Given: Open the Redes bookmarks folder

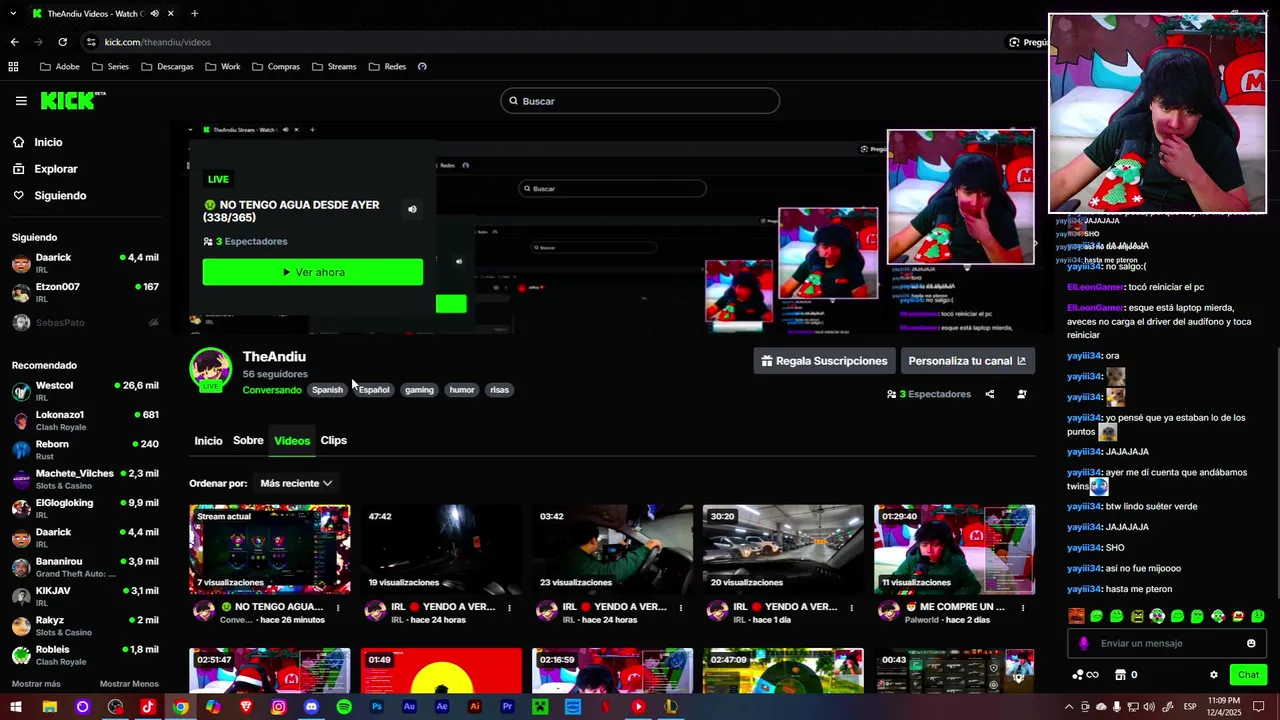Looking at the screenshot, I should 387,67.
